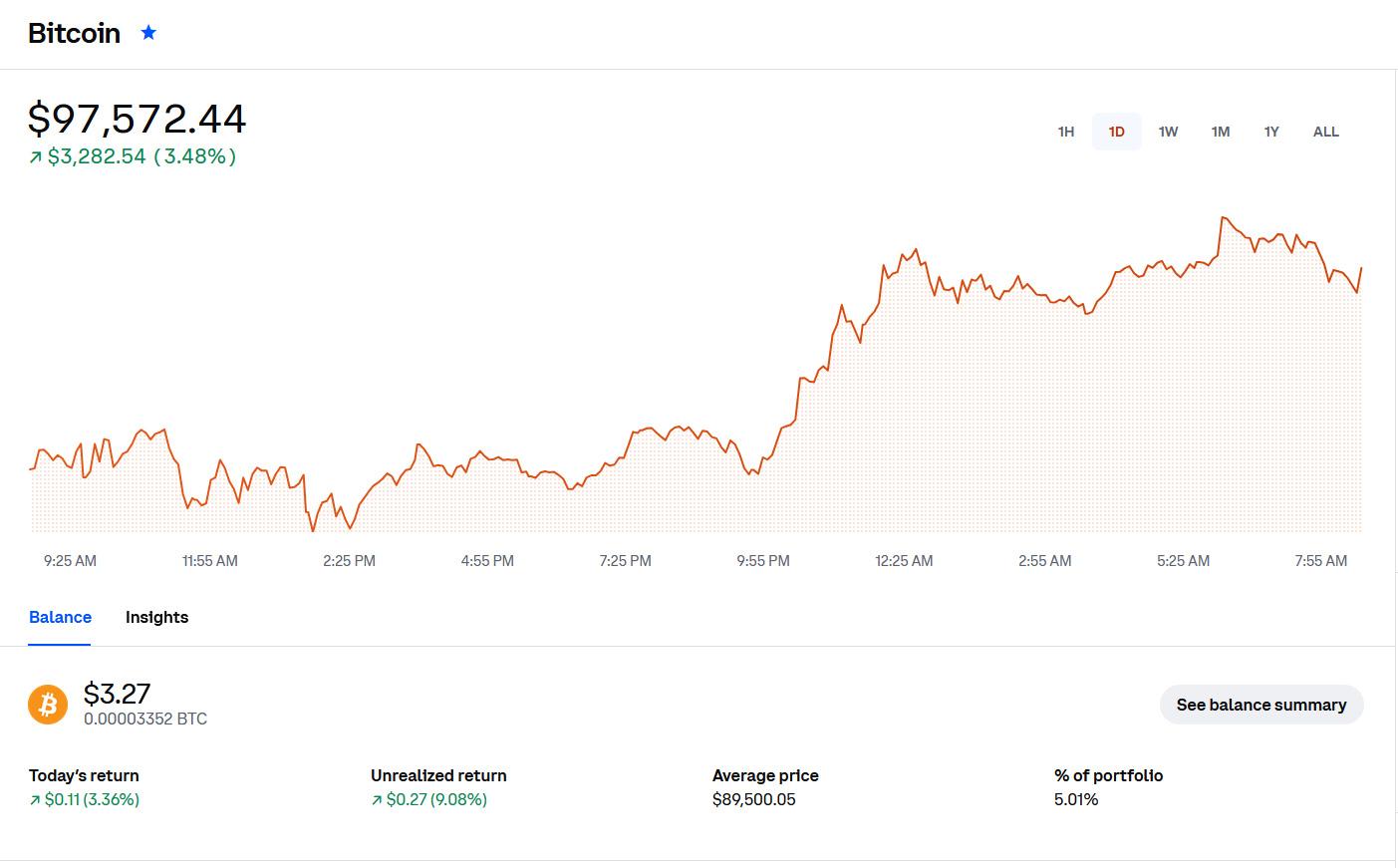
Task: Click the 7:25 PM axis label
Action: pos(625,561)
